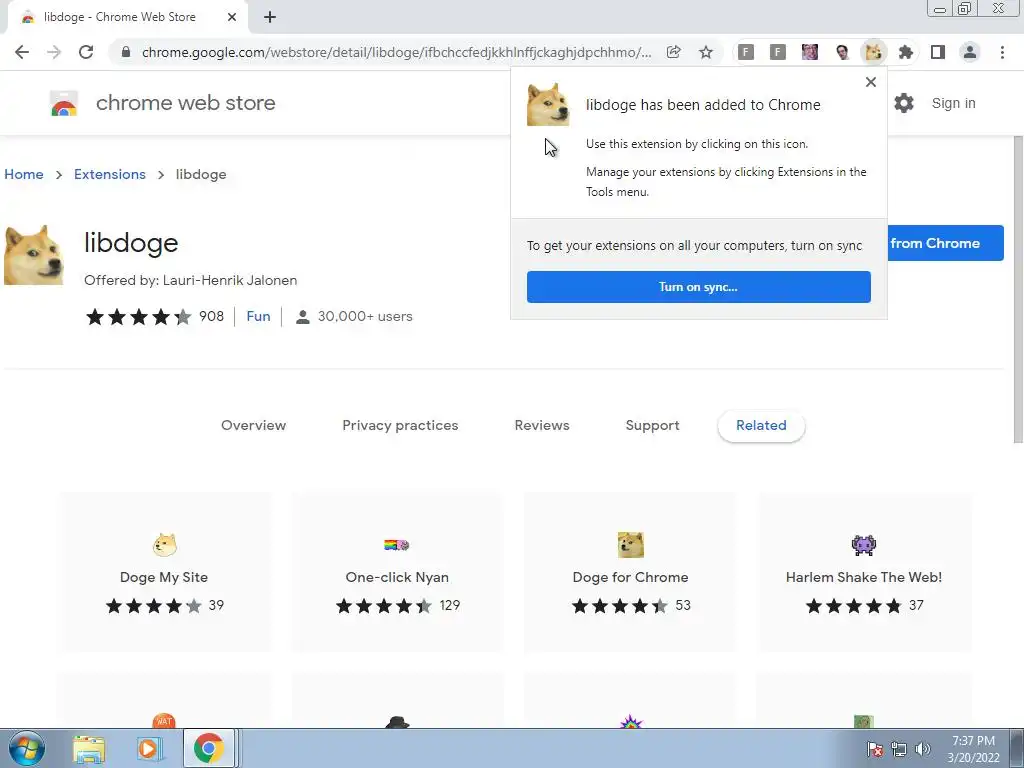Open the Doge My Site extension card
Screen dimensions: 1024x768
(x=164, y=572)
